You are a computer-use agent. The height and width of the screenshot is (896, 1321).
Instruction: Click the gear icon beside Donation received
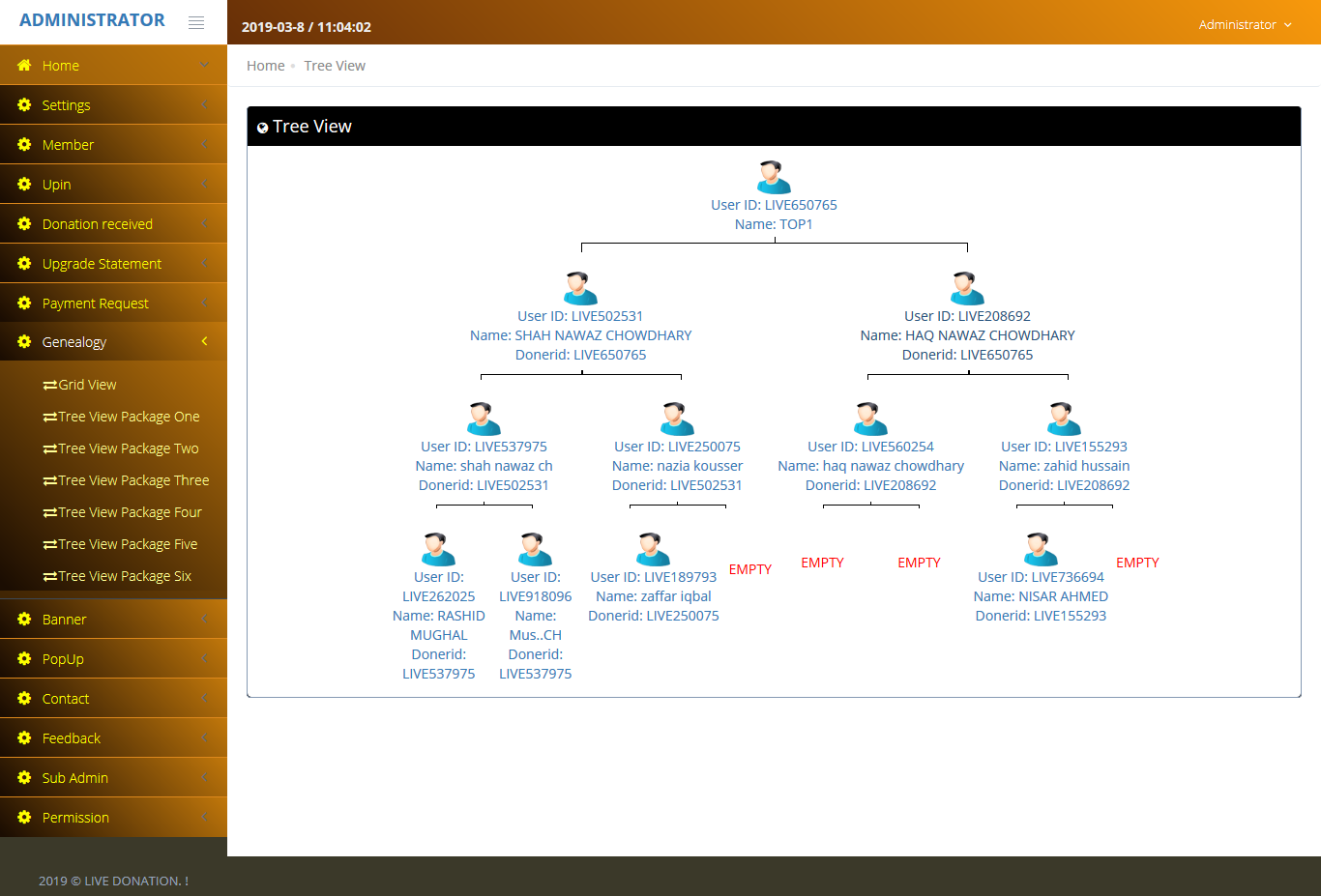click(x=24, y=223)
